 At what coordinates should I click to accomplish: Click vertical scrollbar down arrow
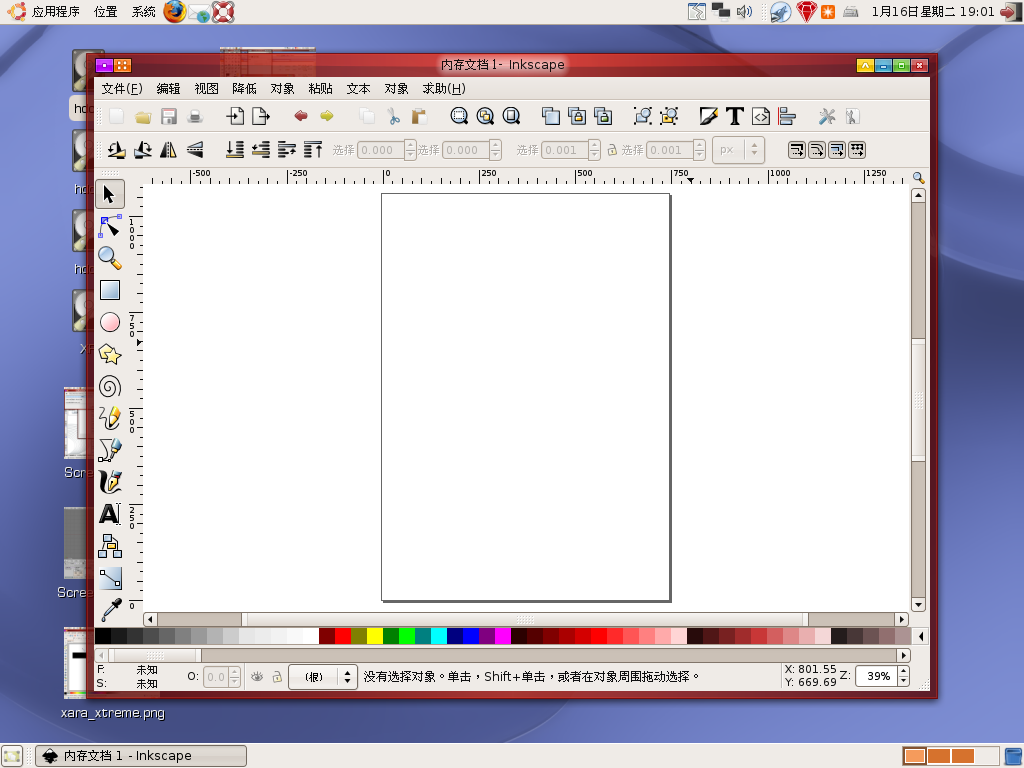coord(918,605)
